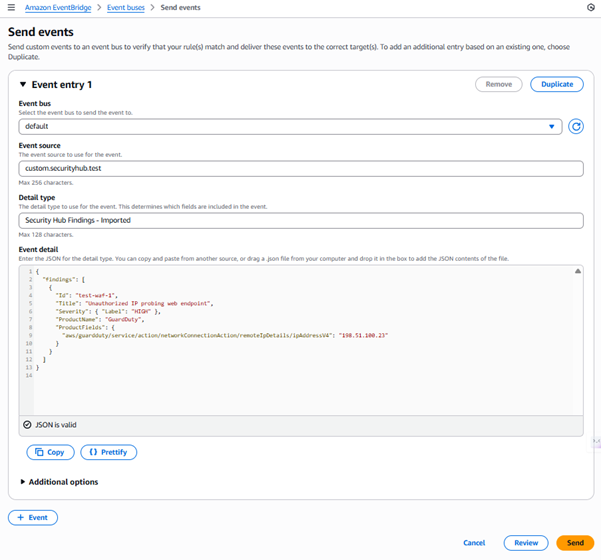
Task: Collapse the Event entry 1 section
Action: (x=23, y=84)
